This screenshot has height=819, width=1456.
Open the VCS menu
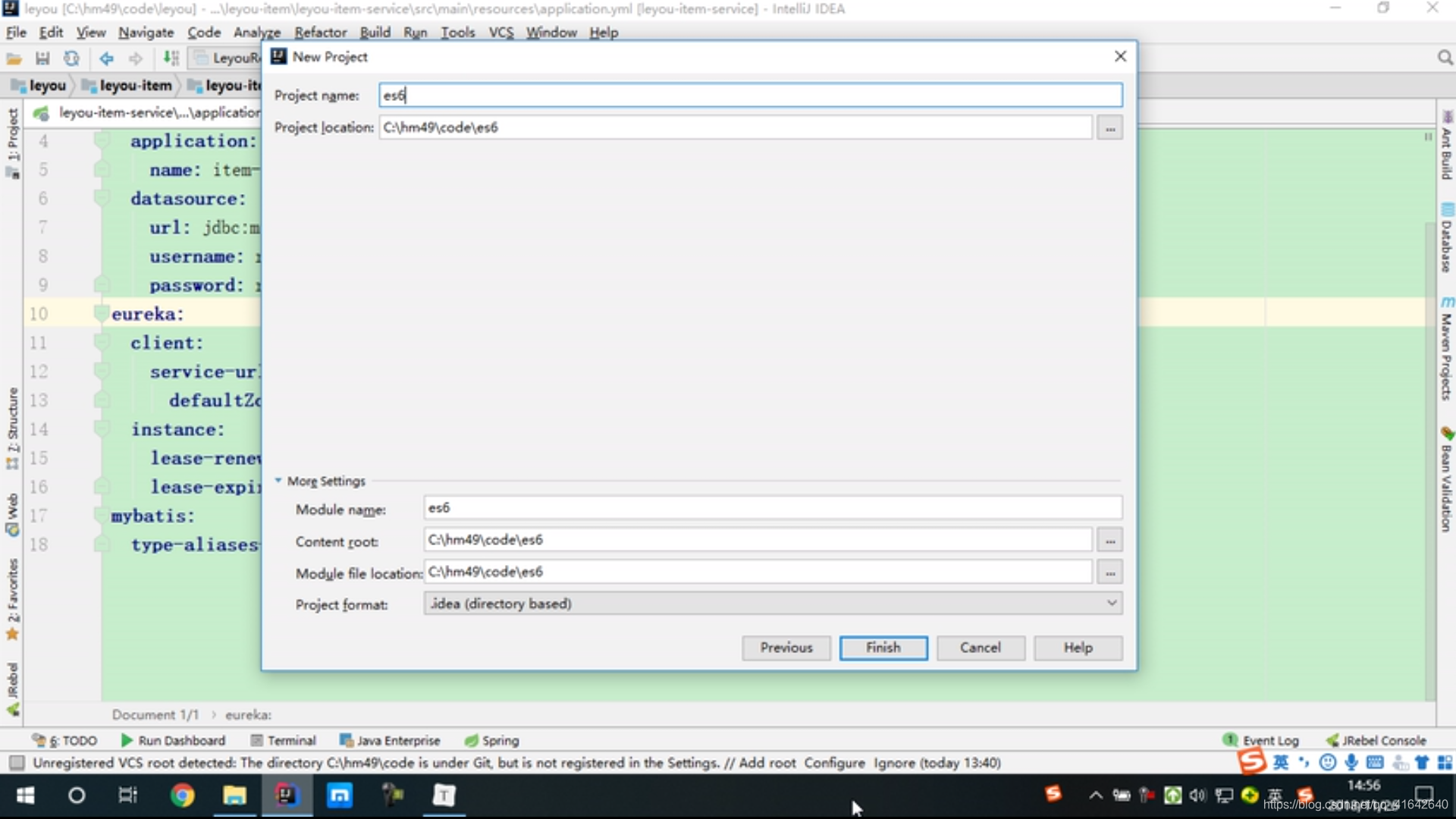[x=500, y=33]
